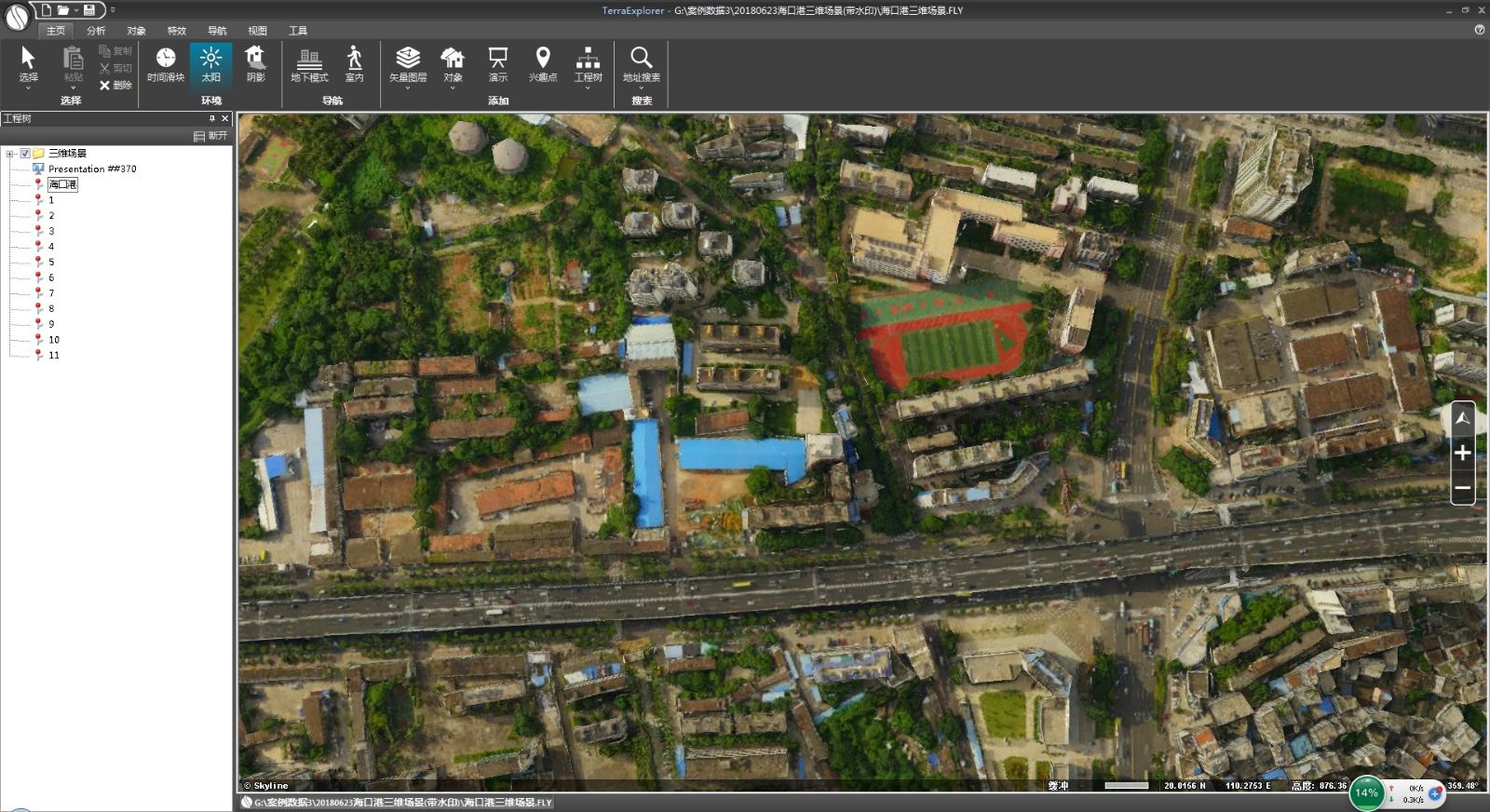Expand the dropdown under 矢量图层

pos(408,88)
